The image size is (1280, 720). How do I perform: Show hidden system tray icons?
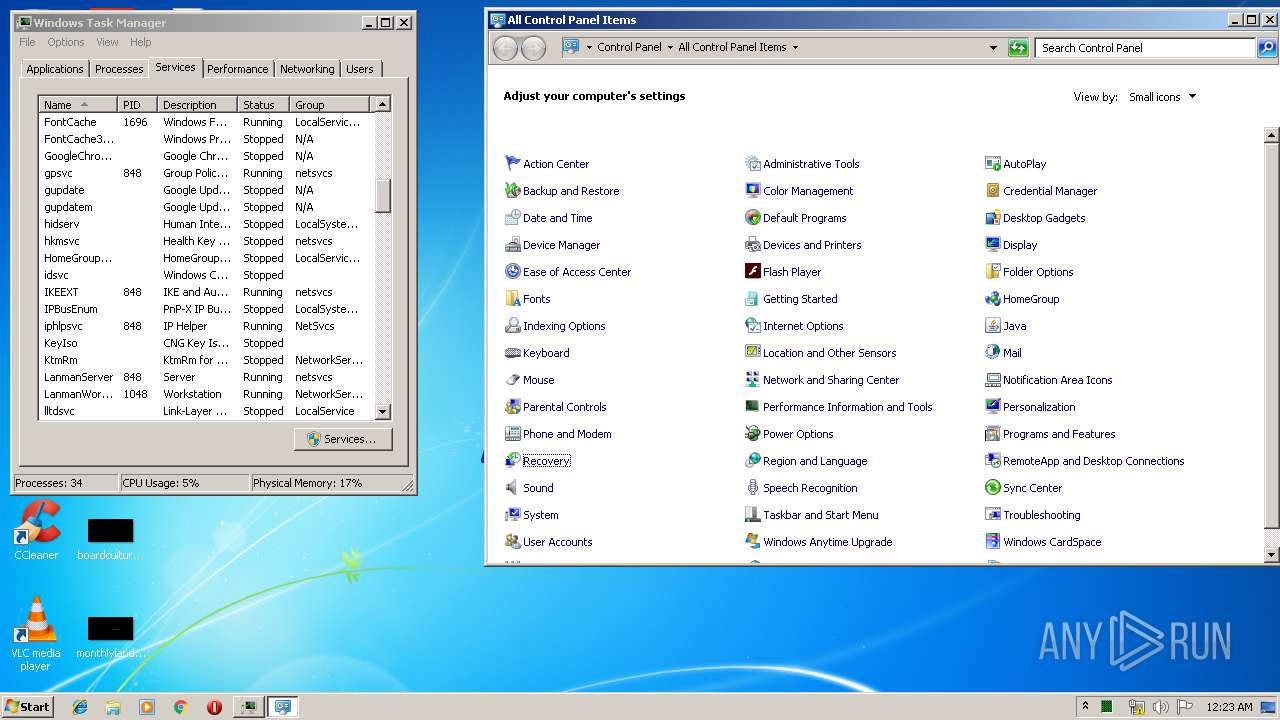(x=1085, y=706)
